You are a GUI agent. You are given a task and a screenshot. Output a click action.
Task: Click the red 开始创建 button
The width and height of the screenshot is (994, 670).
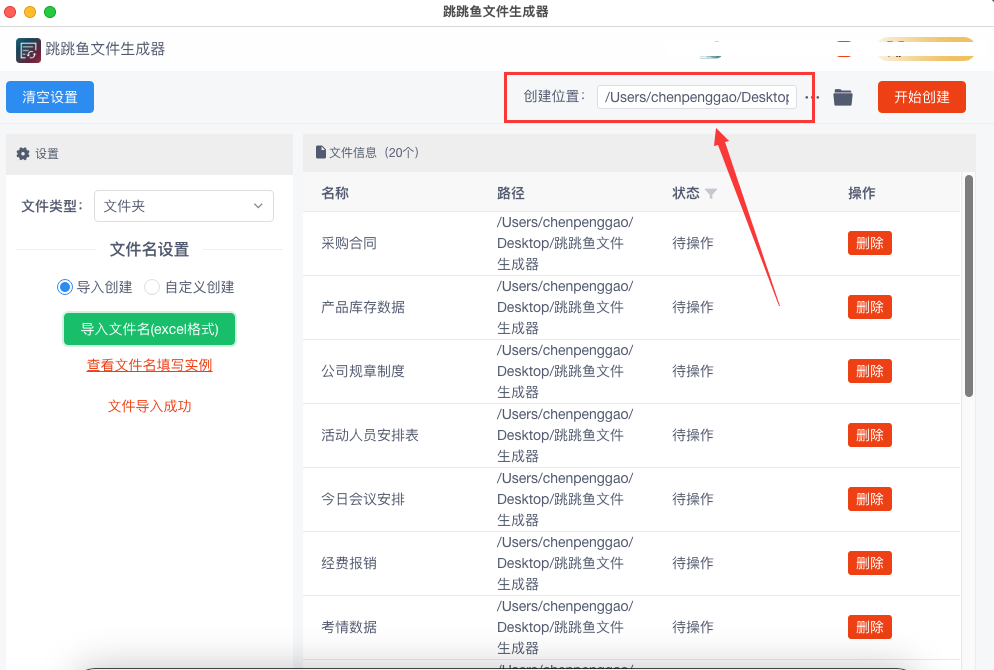(922, 97)
